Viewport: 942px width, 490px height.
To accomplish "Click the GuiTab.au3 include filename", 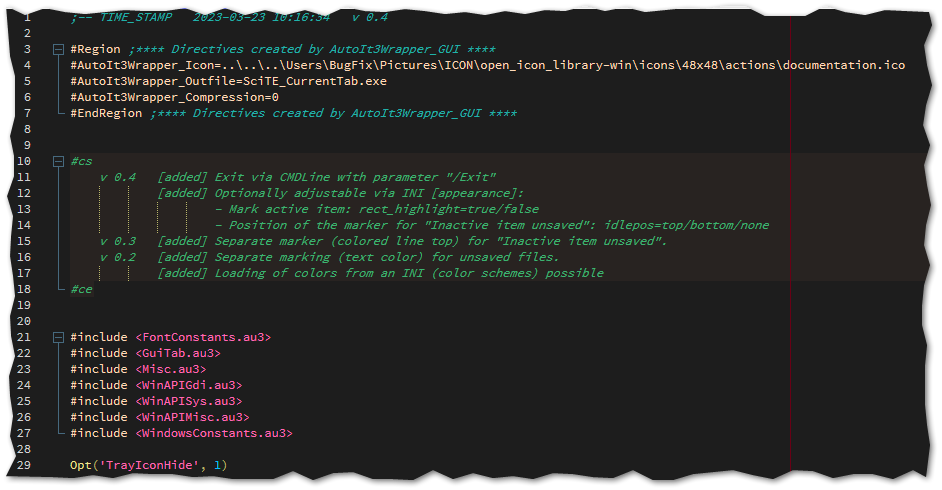I will 178,353.
